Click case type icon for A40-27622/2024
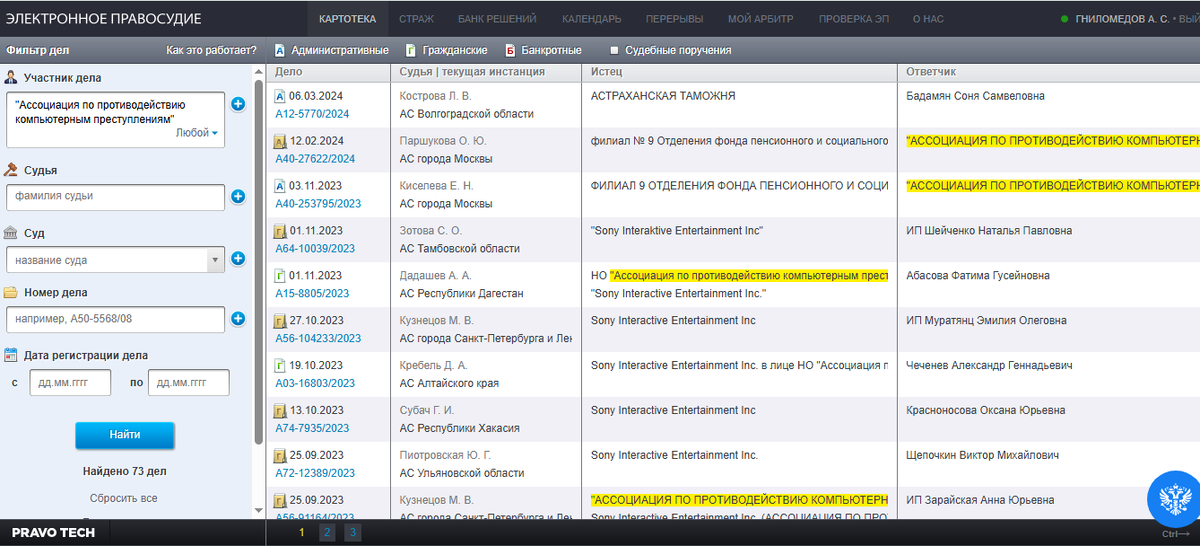Image resolution: width=1200 pixels, height=546 pixels. click(x=280, y=141)
